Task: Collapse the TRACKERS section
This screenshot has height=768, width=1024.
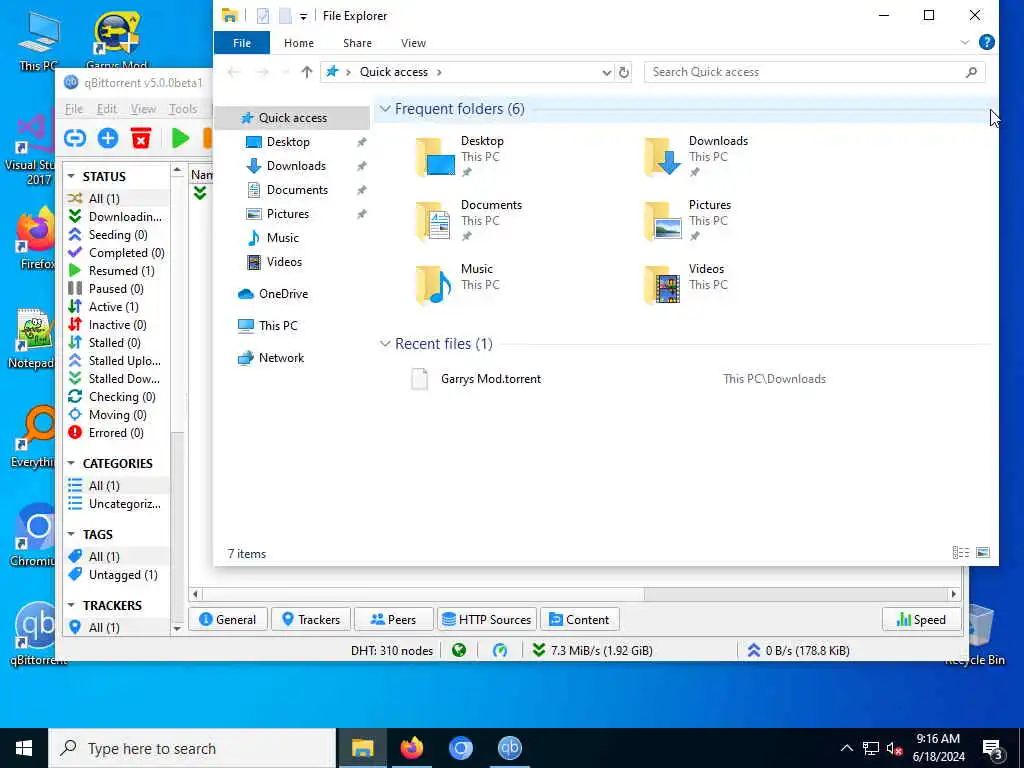Action: click(71, 605)
